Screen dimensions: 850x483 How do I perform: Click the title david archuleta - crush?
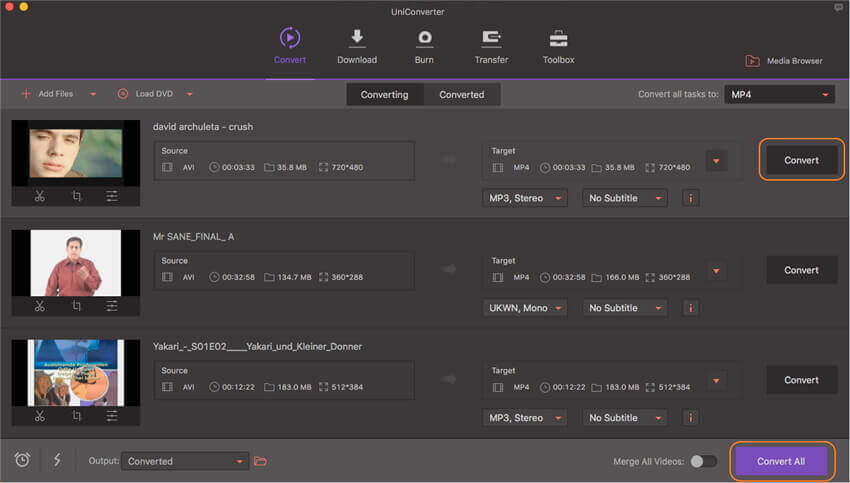pos(203,126)
